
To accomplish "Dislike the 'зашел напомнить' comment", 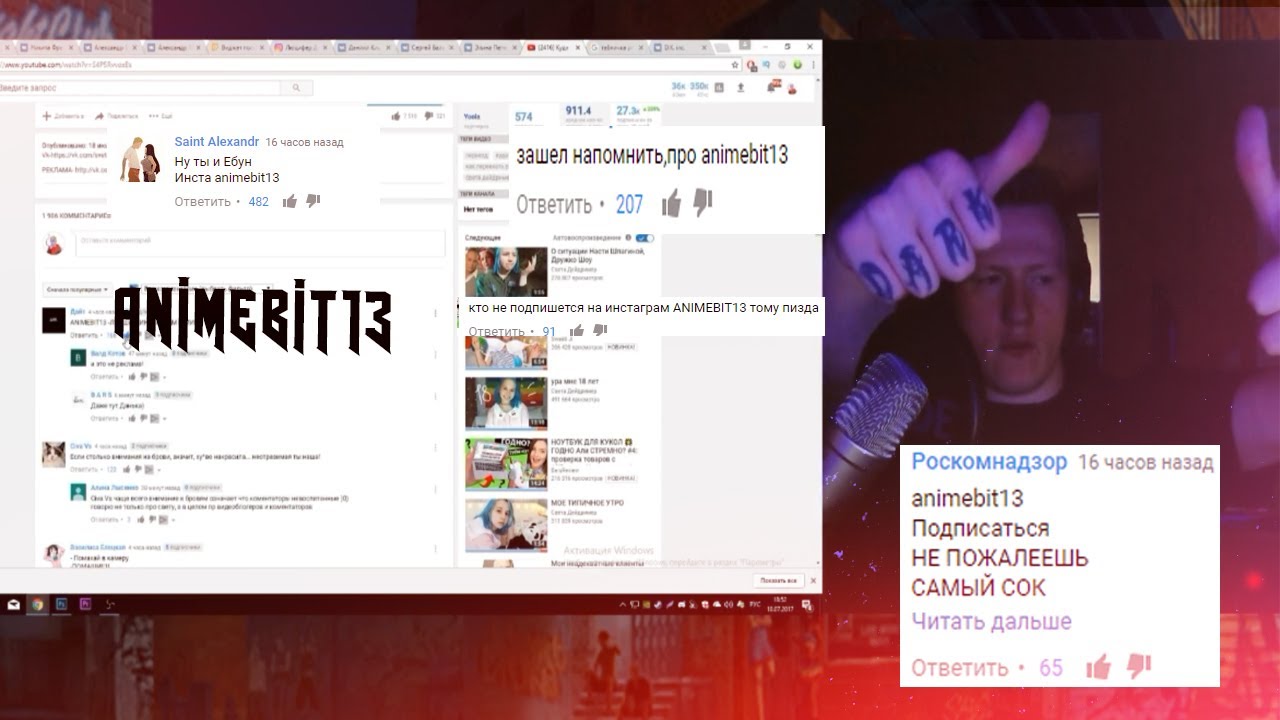I will point(703,204).
